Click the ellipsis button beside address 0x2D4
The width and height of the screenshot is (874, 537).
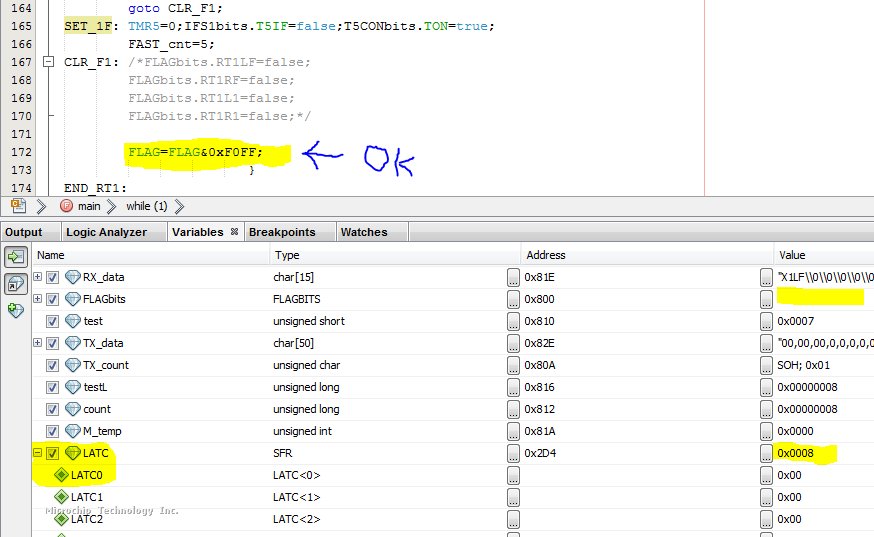coord(513,453)
